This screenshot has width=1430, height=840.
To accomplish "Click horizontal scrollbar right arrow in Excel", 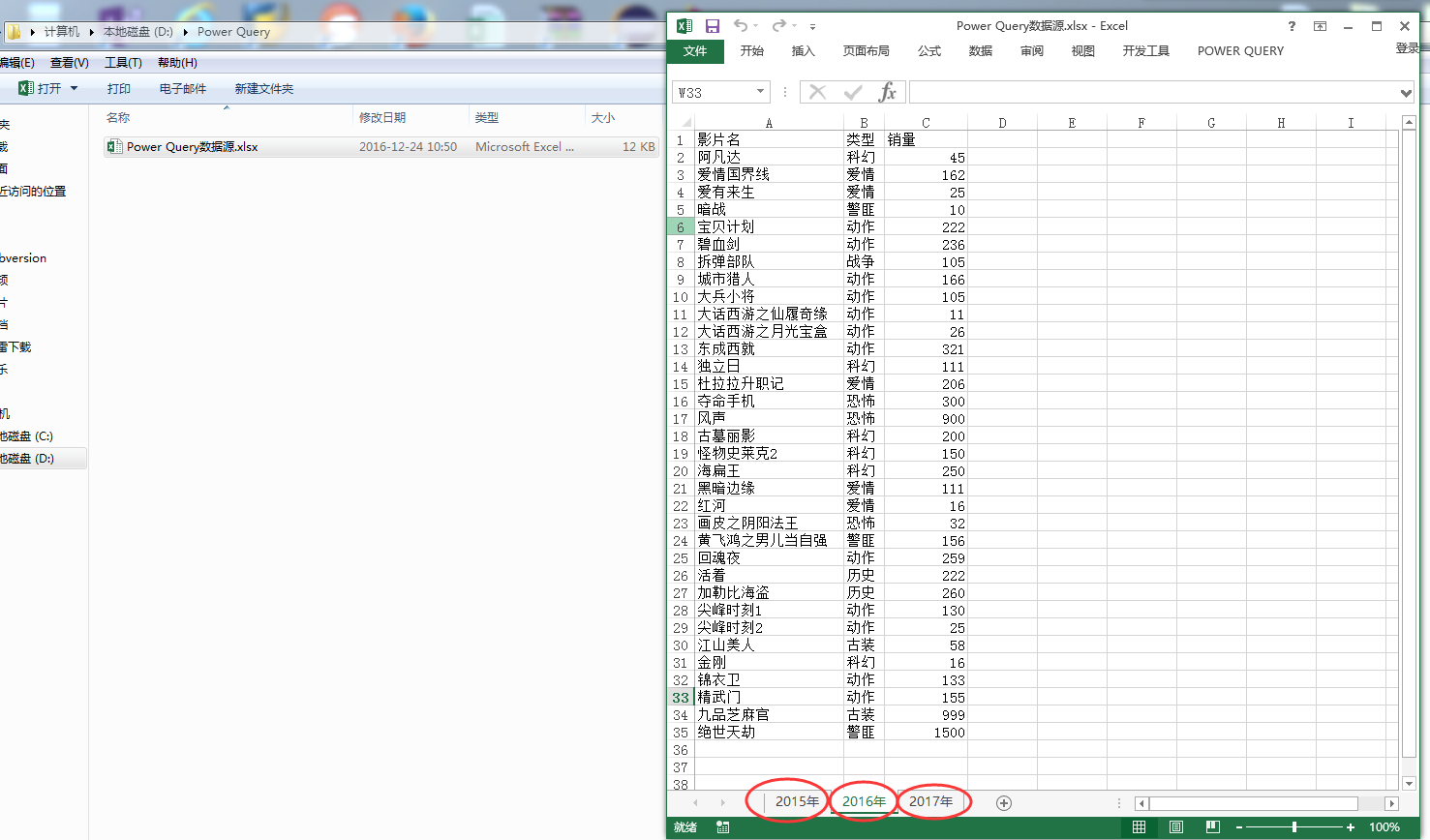I will [x=1391, y=803].
